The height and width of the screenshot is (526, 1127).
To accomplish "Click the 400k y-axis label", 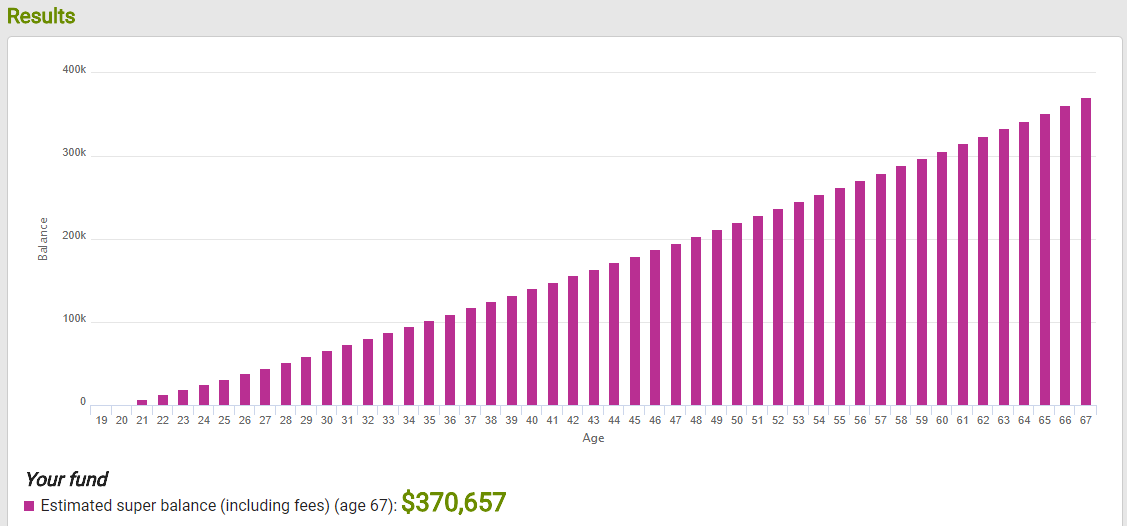I will click(x=75, y=70).
